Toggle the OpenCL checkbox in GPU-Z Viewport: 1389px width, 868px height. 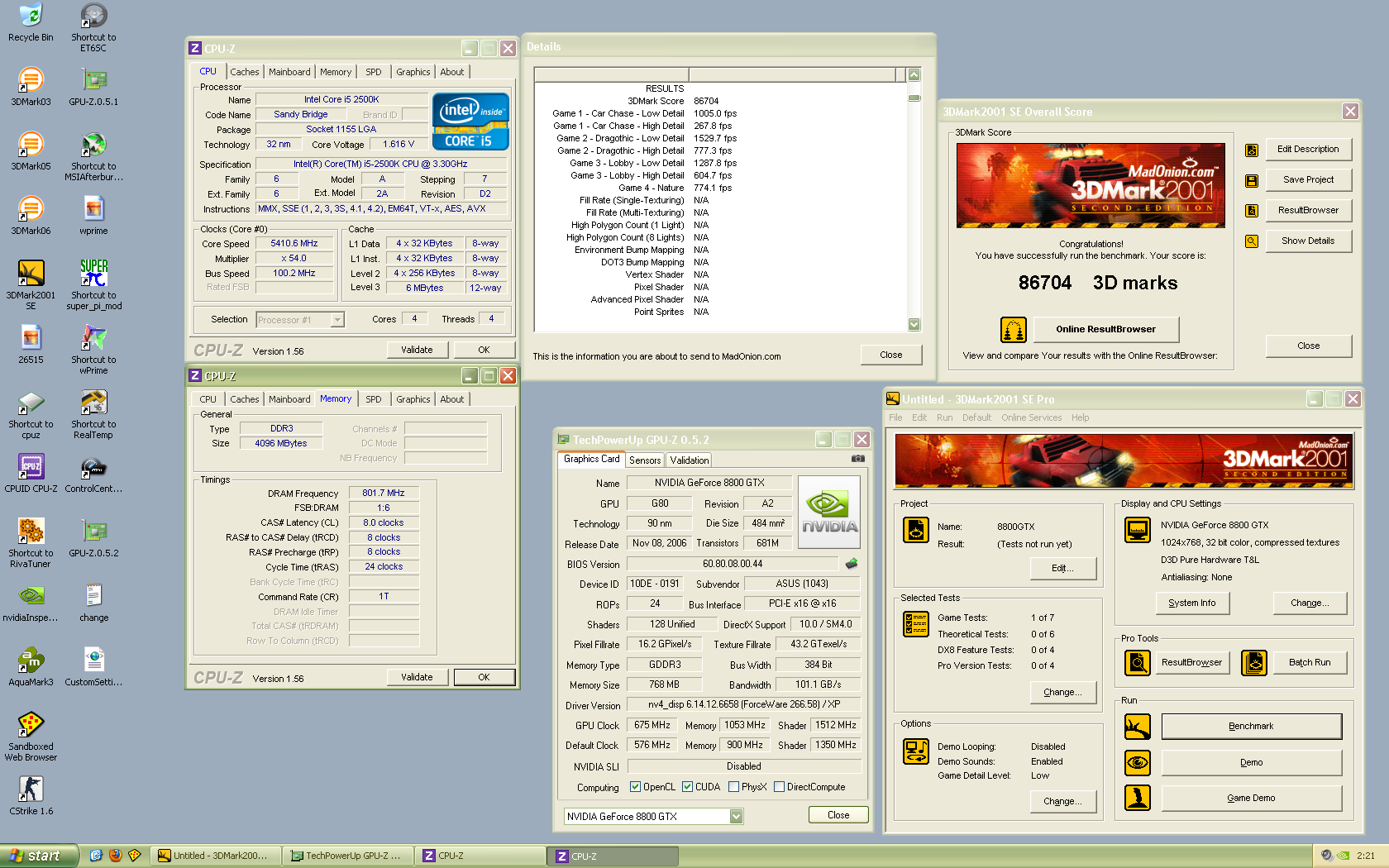pos(635,787)
